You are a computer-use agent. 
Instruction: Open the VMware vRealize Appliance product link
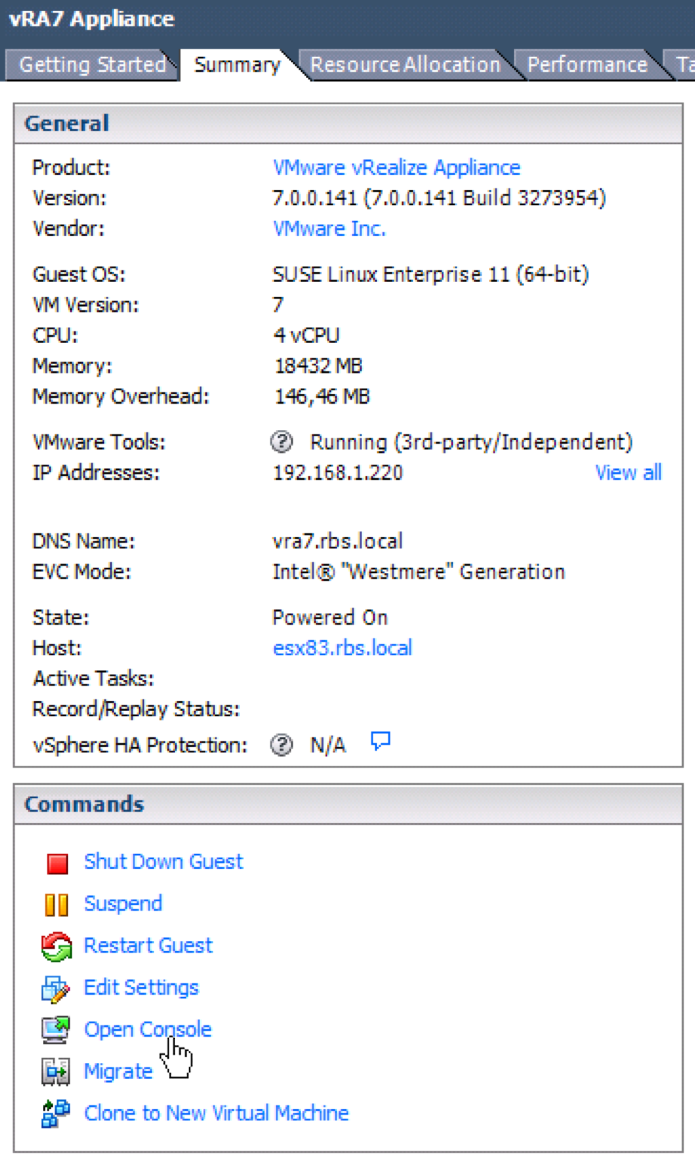(396, 167)
